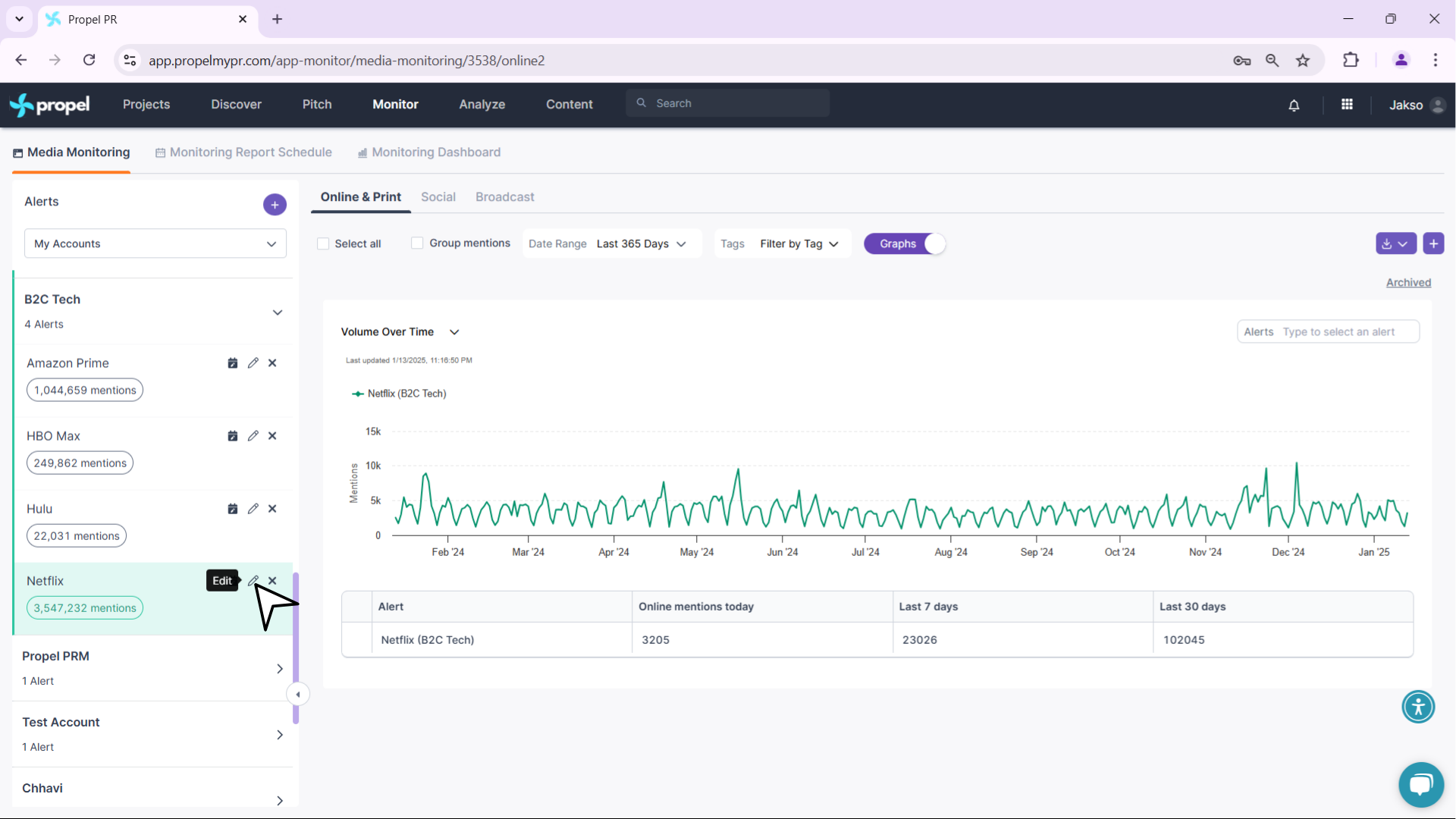
Task: Open the Discover menu
Action: [x=236, y=105]
